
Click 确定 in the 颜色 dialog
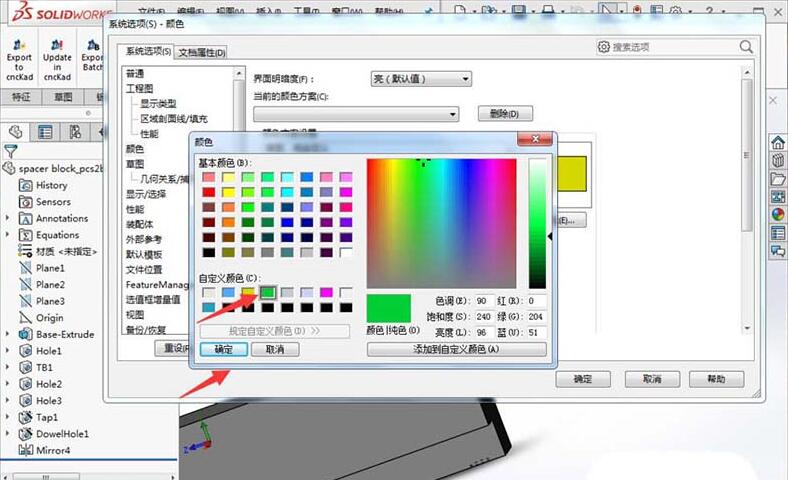pyautogui.click(x=224, y=349)
